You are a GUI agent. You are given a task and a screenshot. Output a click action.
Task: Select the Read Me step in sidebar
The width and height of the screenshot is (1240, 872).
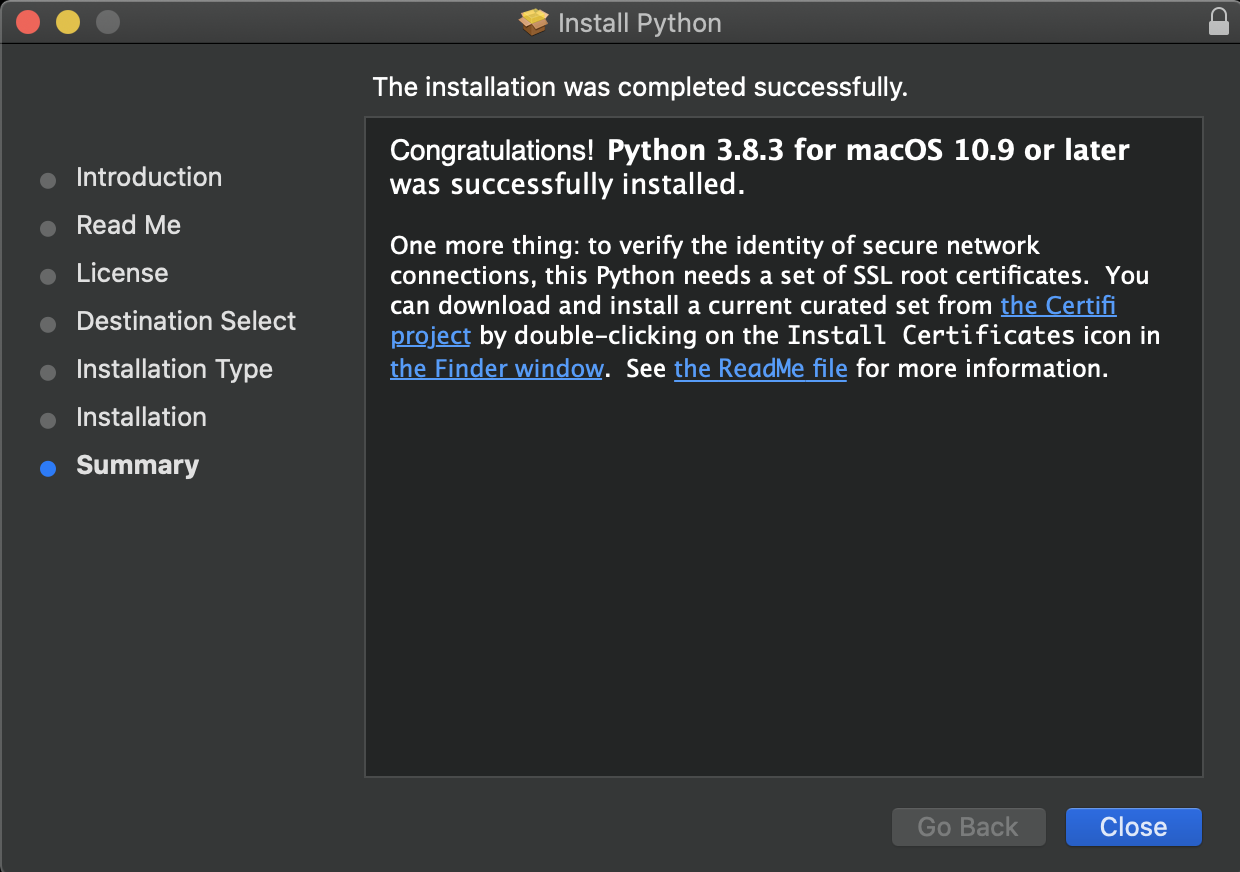click(x=128, y=225)
